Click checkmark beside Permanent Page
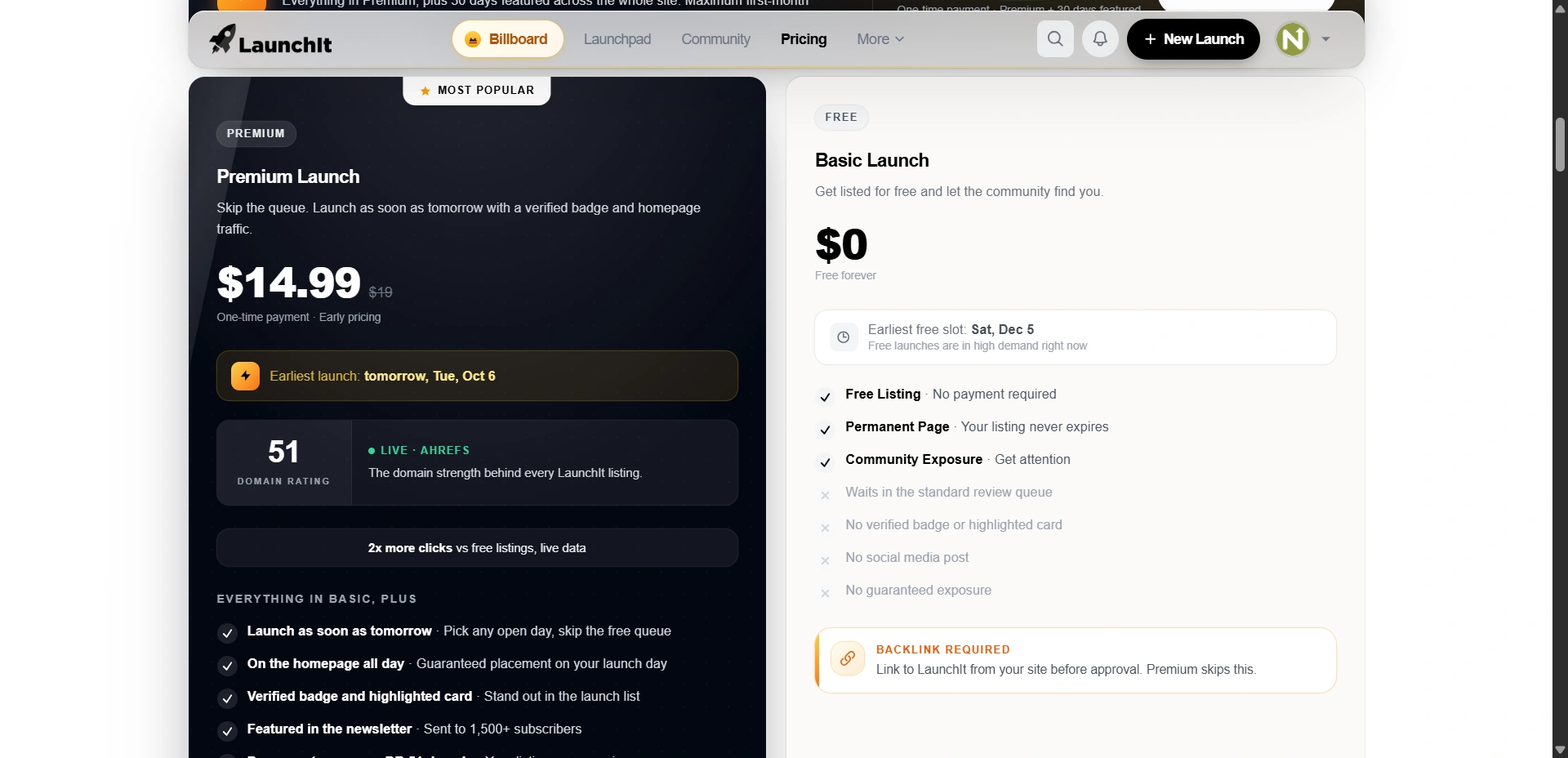 click(x=825, y=430)
